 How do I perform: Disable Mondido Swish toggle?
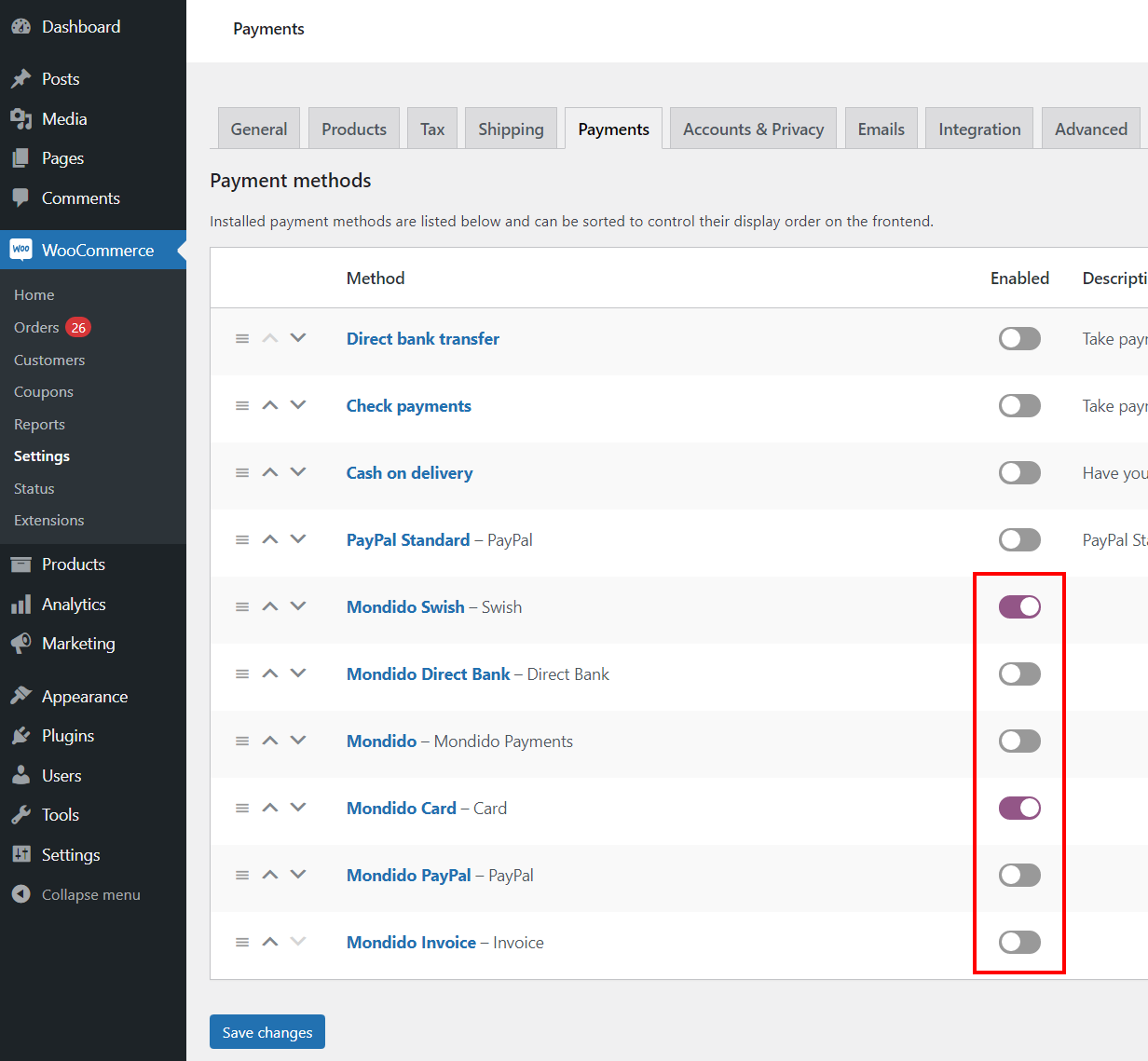(1019, 606)
